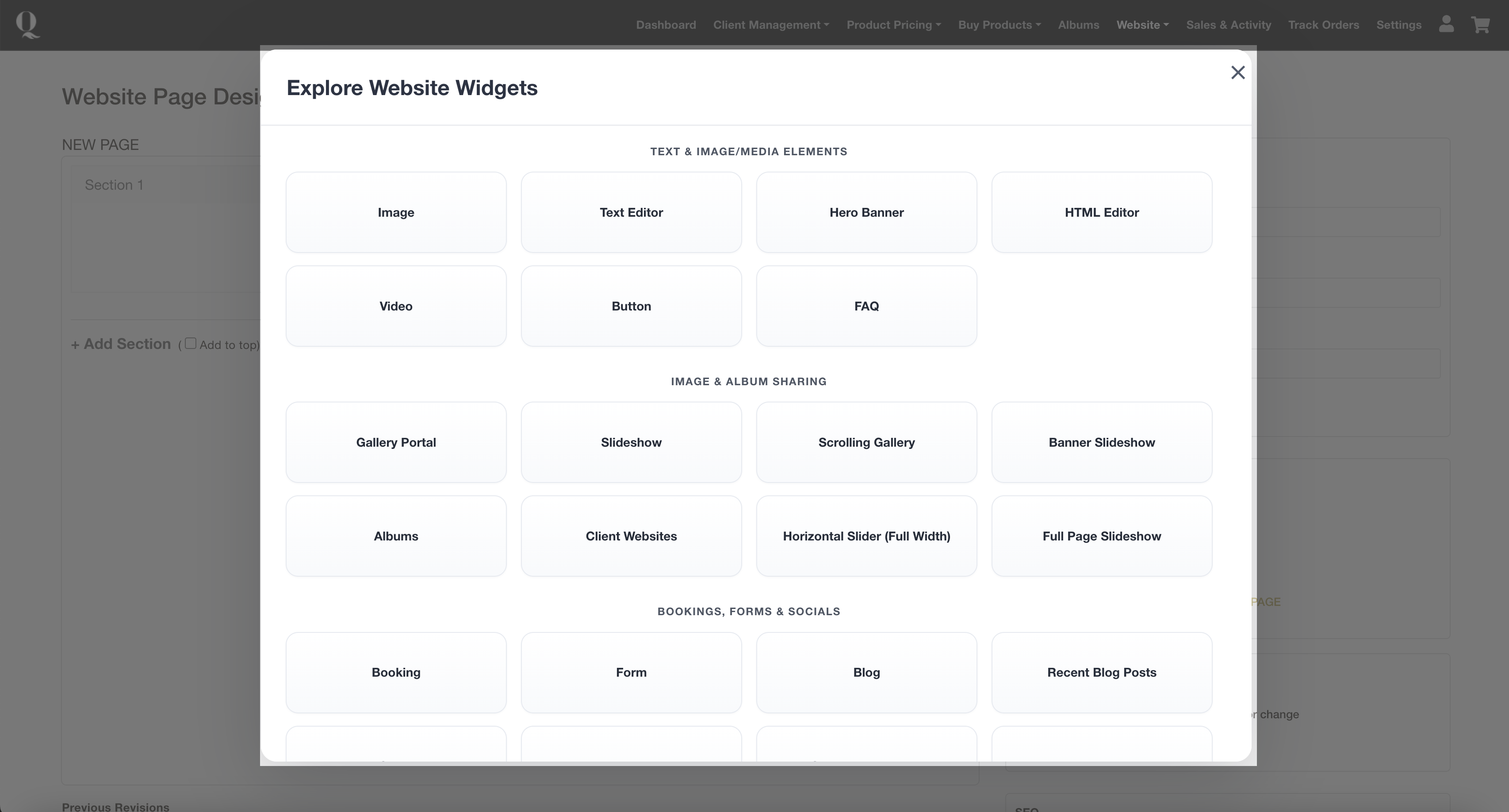Select the Hero Banner widget
Image resolution: width=1509 pixels, height=812 pixels.
click(x=866, y=213)
